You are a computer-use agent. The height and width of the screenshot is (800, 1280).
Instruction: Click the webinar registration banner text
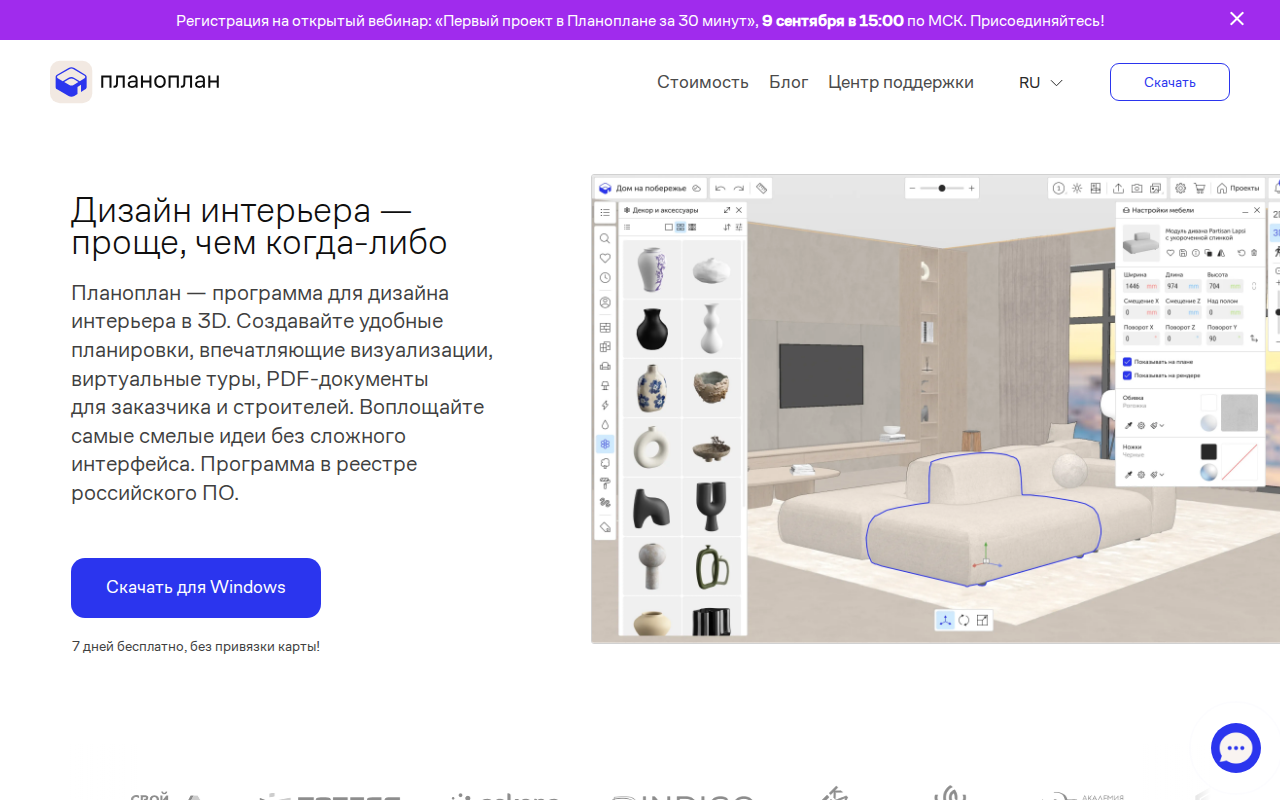click(x=640, y=20)
